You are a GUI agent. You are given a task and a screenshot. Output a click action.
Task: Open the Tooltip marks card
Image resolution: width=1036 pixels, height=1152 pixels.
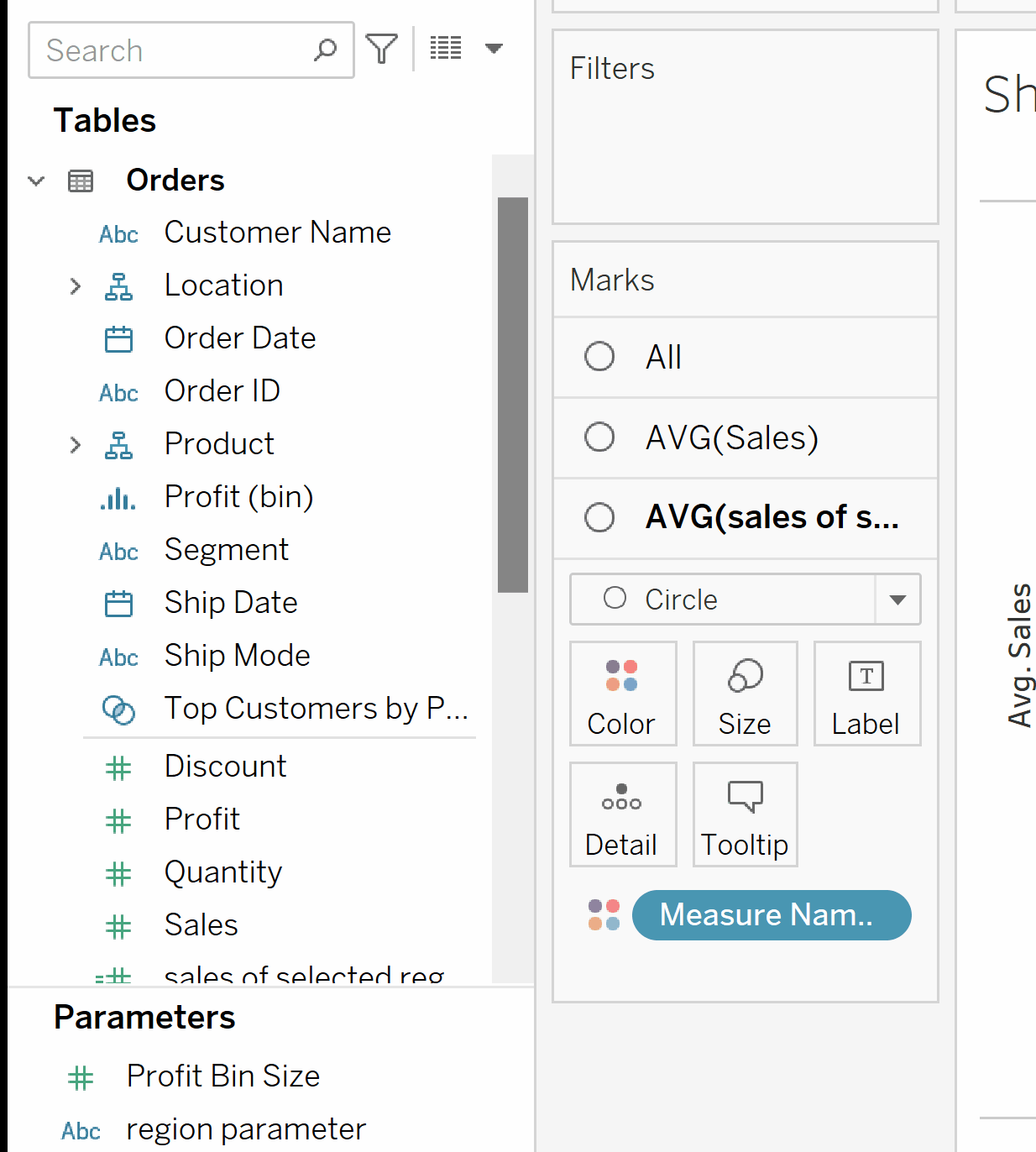745,814
